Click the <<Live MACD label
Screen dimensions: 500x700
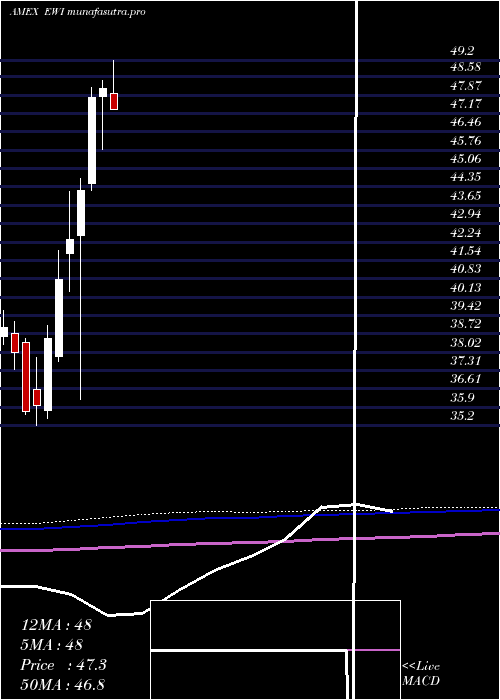pos(421,674)
